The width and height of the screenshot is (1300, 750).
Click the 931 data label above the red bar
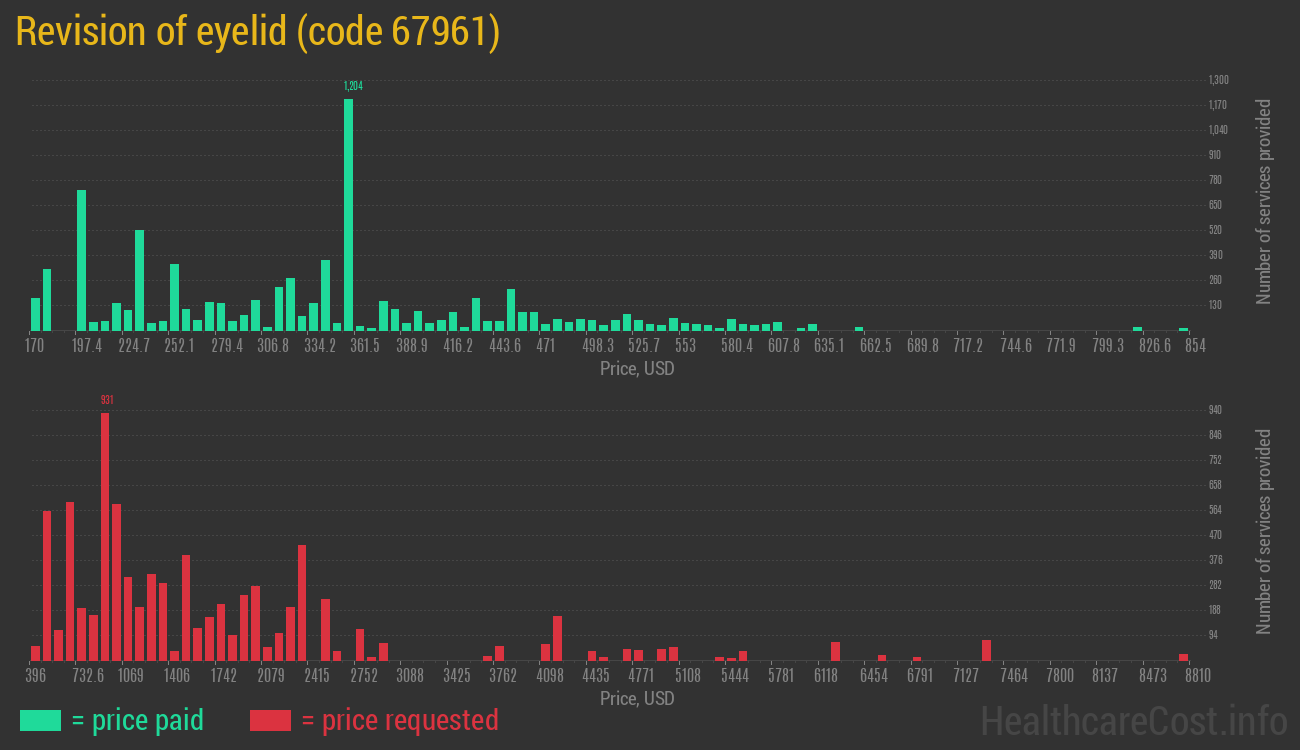point(106,400)
